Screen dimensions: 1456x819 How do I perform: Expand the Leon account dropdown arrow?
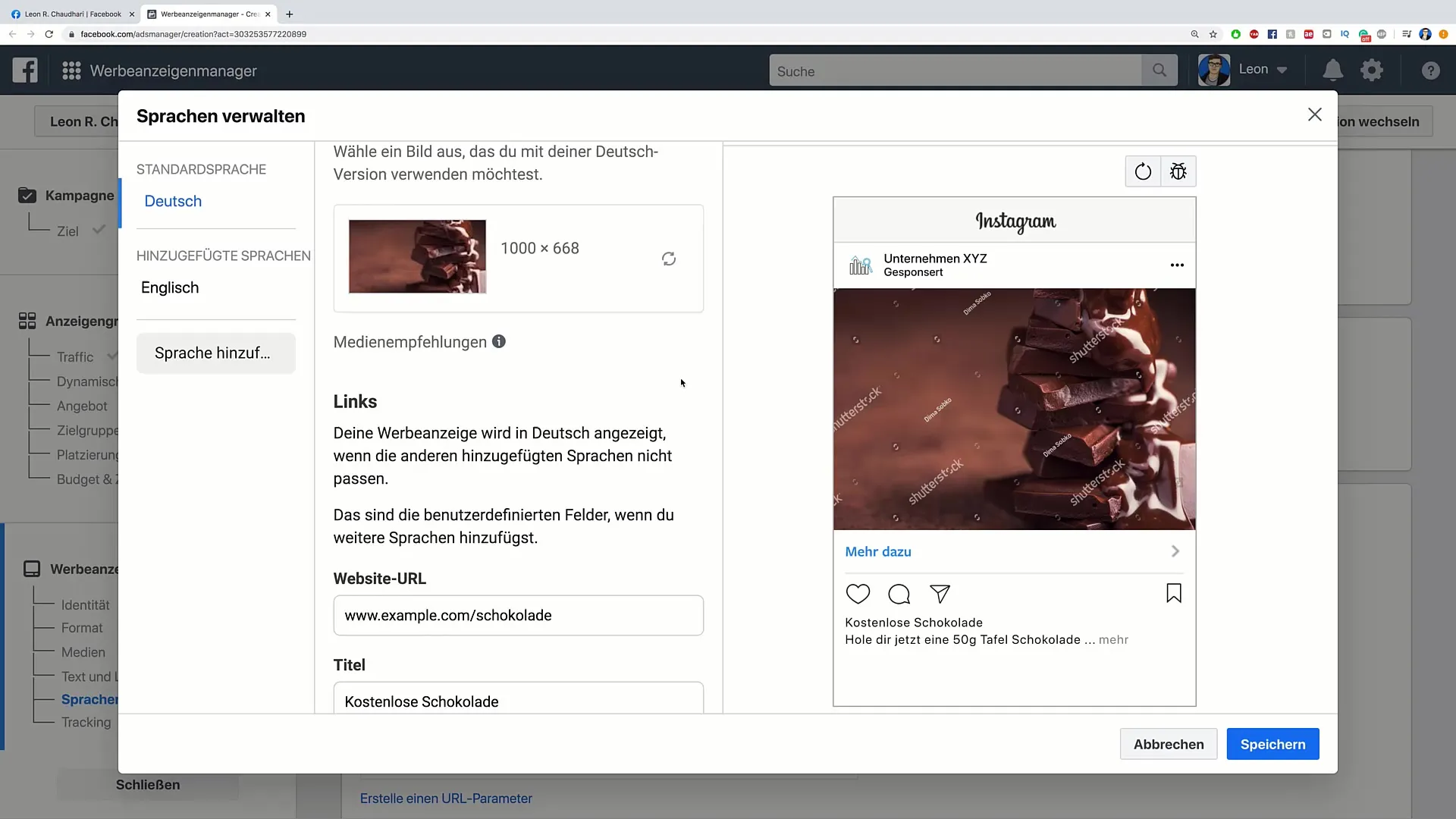tap(1282, 70)
